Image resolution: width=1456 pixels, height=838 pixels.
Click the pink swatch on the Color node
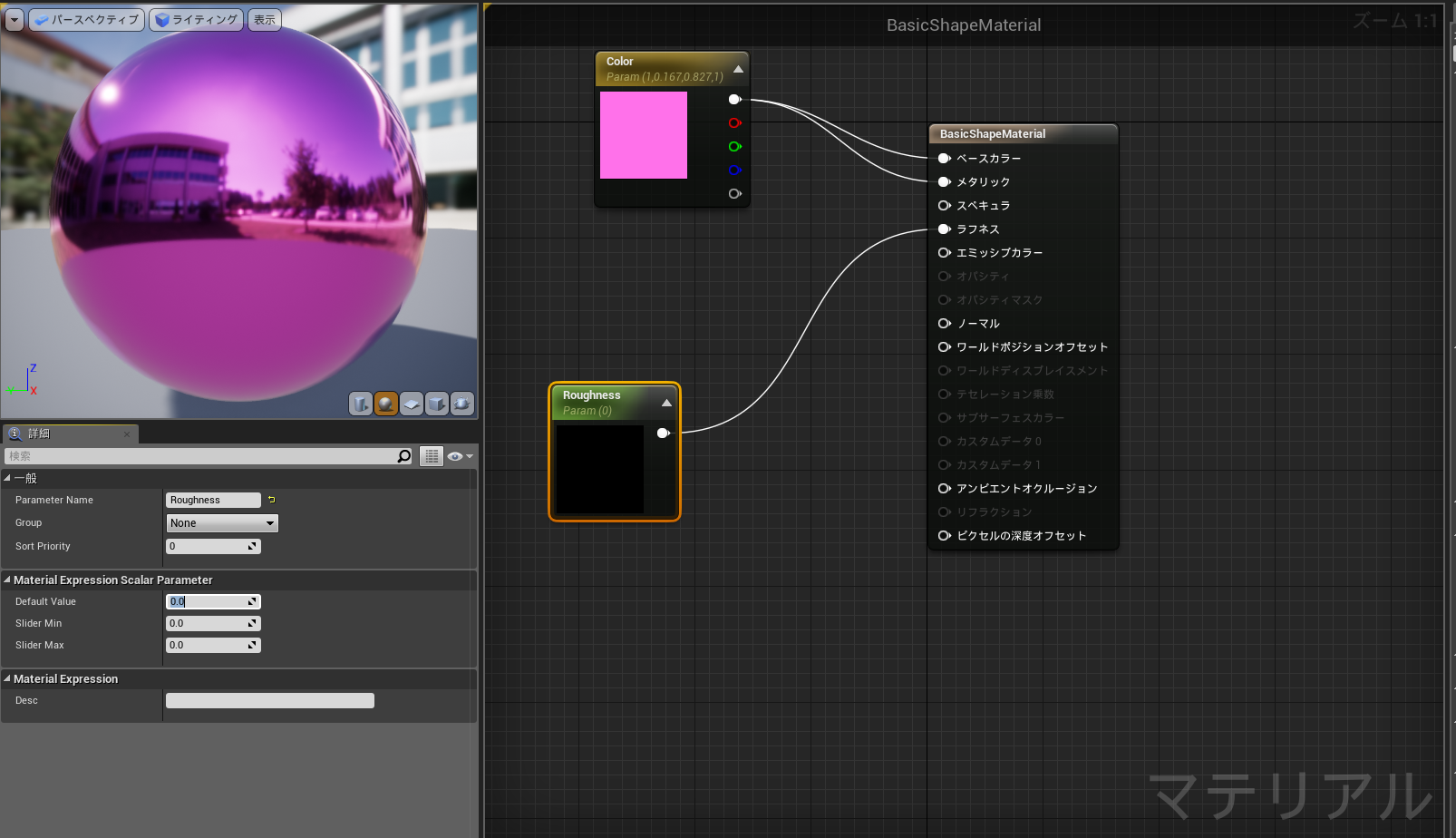[x=643, y=134]
